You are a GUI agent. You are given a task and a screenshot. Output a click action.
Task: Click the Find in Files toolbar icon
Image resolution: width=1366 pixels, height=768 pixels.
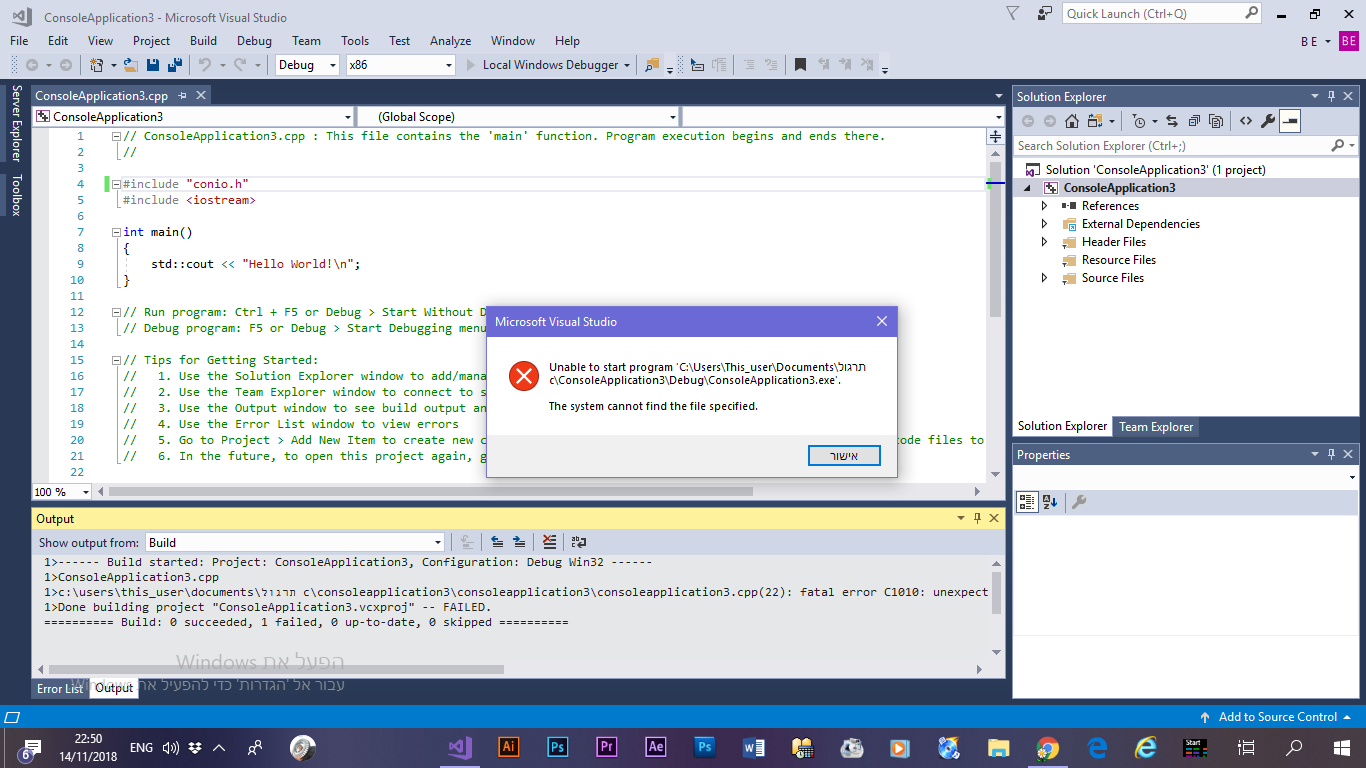coord(653,65)
